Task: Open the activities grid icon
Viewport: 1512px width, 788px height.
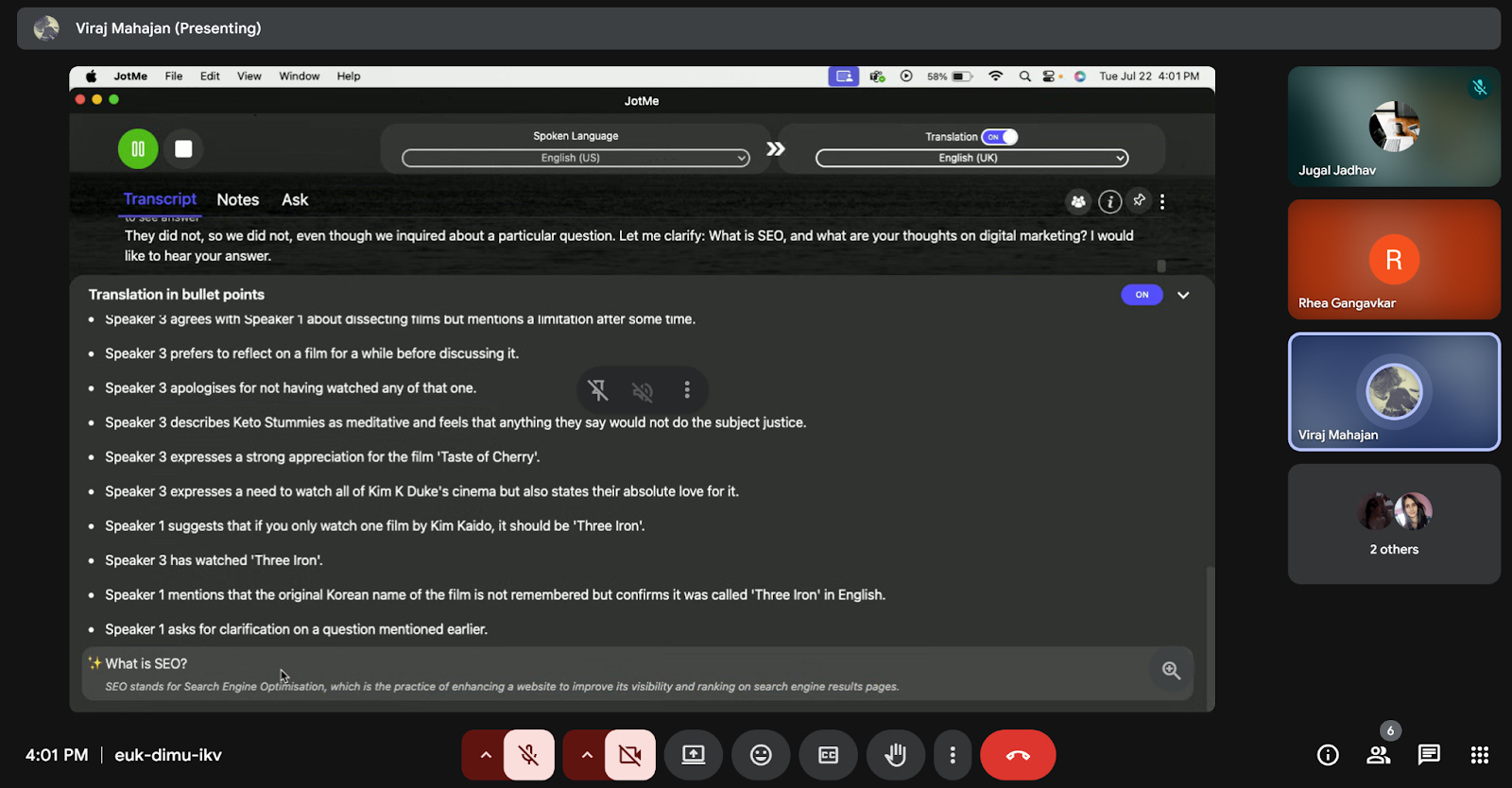Action: coord(1480,755)
